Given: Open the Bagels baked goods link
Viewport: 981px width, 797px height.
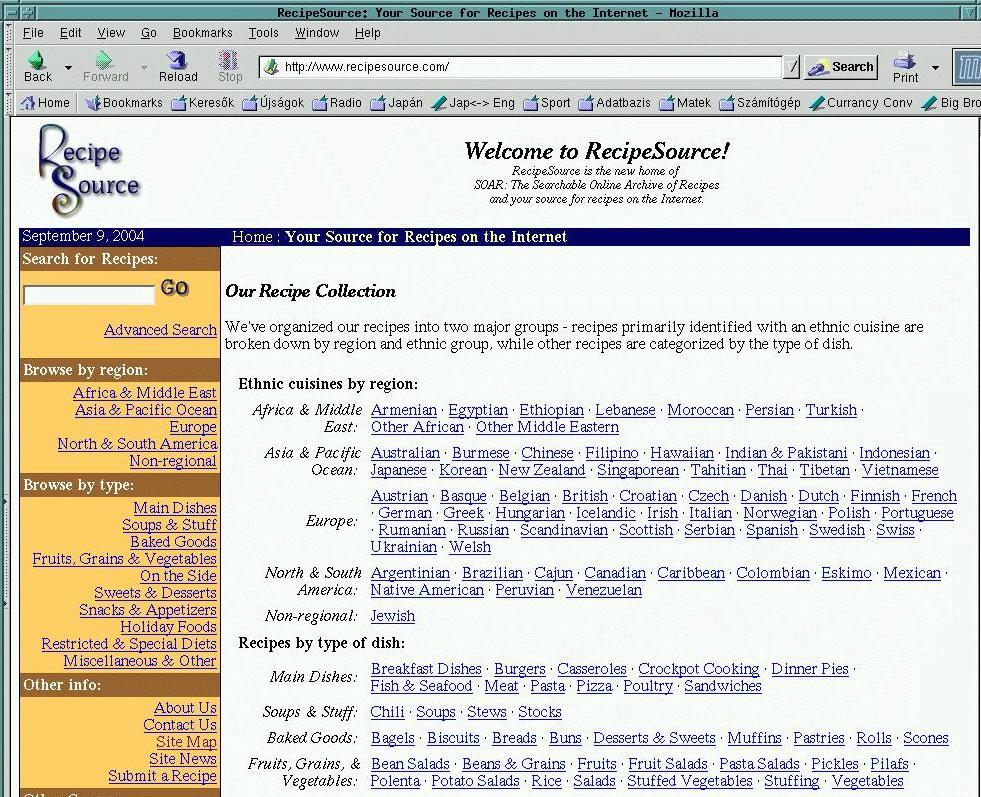Looking at the screenshot, I should coord(392,738).
